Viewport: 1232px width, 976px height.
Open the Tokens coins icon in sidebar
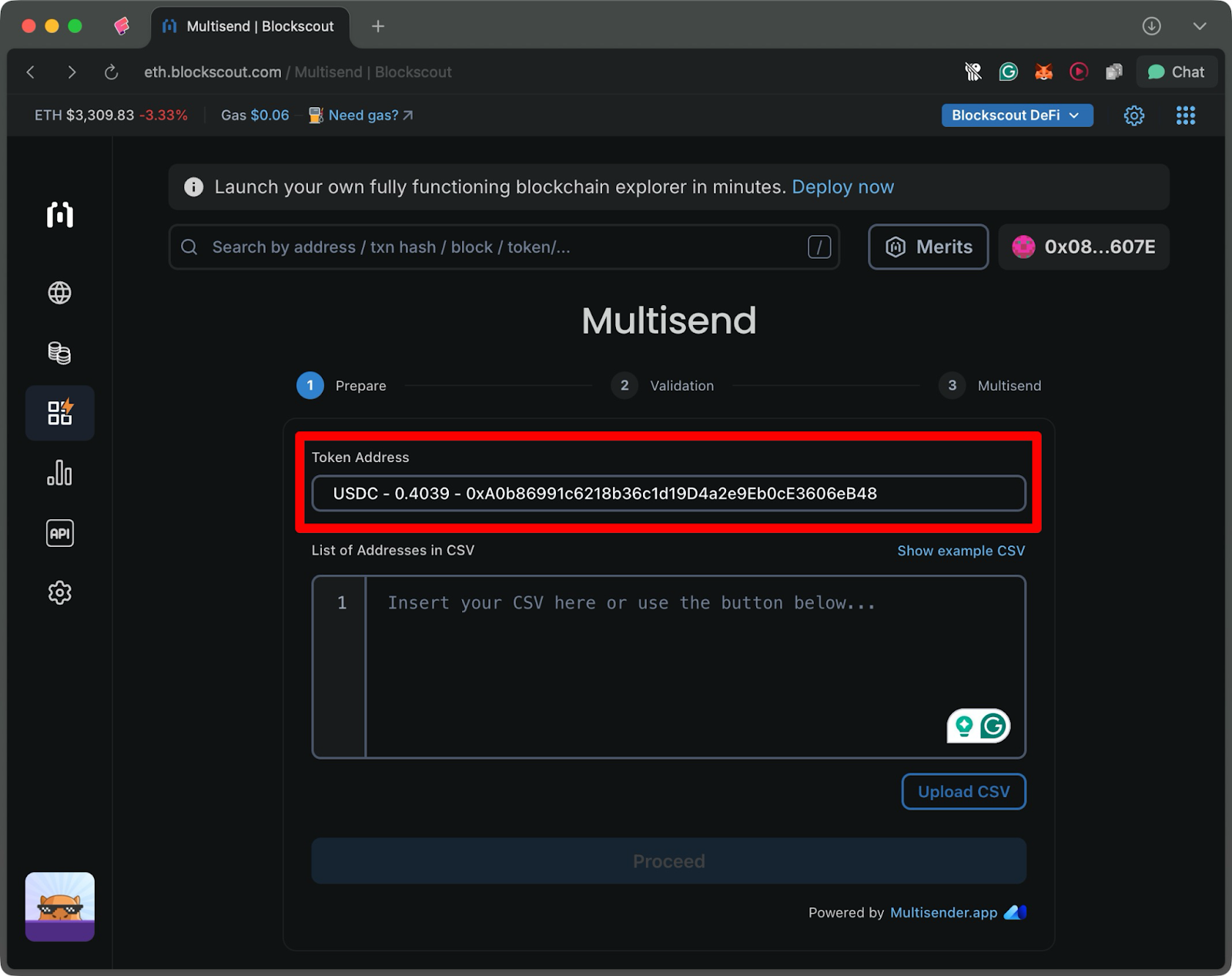click(x=59, y=353)
